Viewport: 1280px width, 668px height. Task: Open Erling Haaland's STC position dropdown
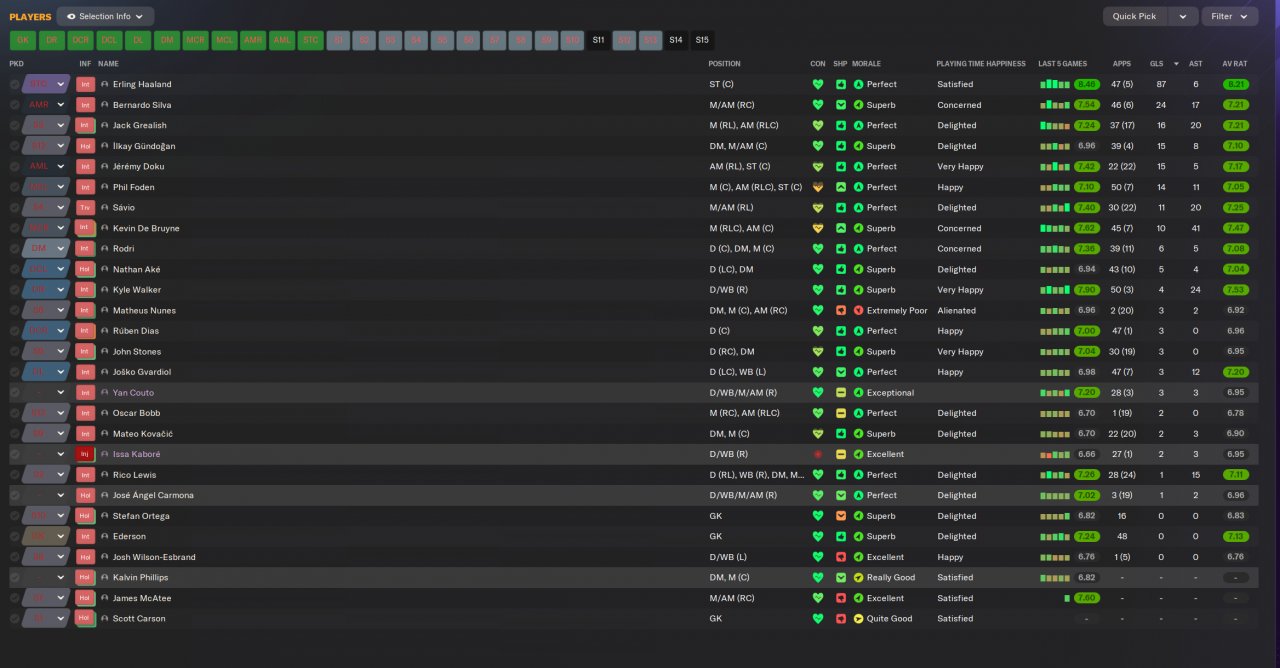[60, 84]
